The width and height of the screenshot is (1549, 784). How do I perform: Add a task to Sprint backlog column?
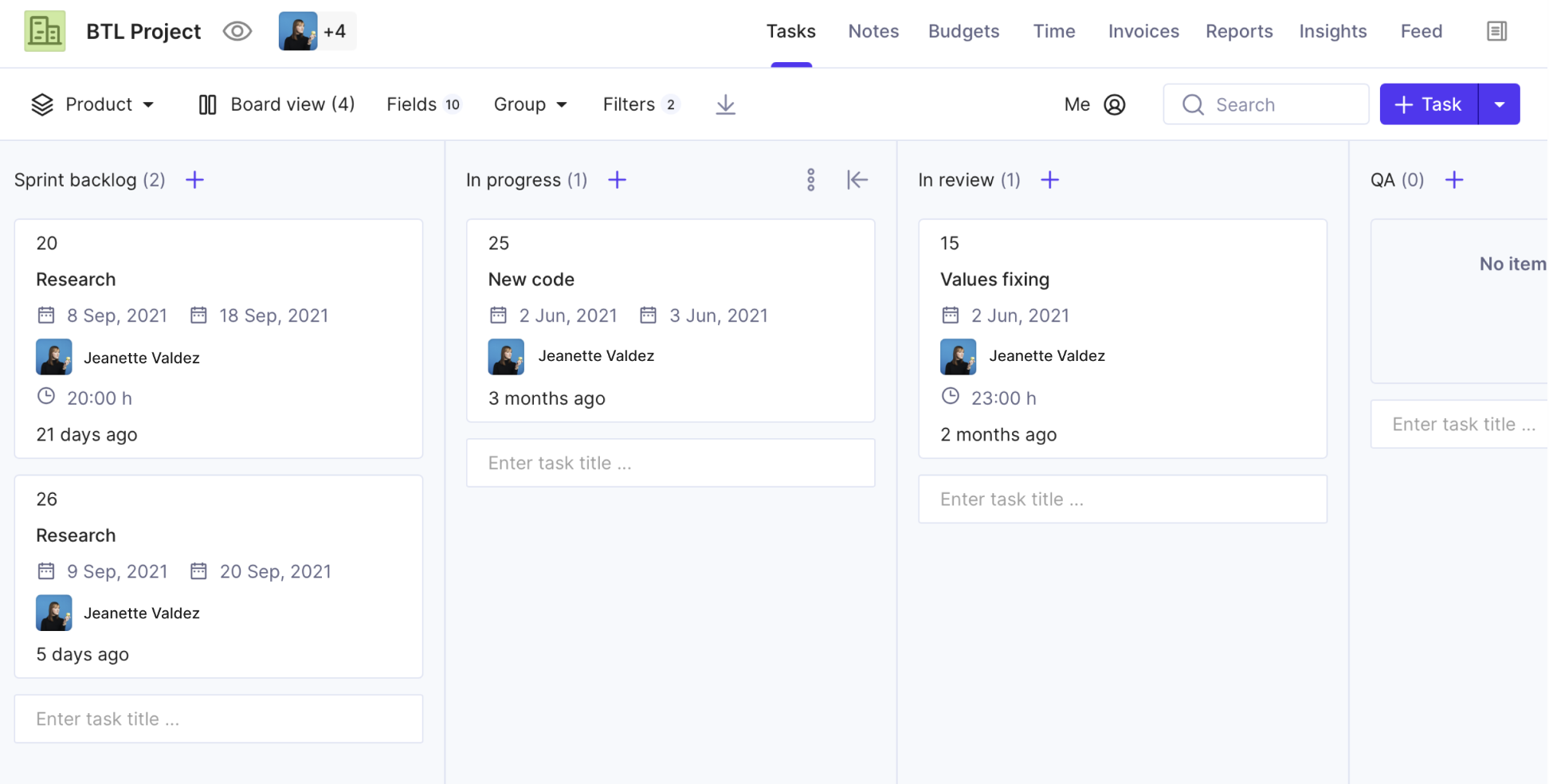coord(194,179)
